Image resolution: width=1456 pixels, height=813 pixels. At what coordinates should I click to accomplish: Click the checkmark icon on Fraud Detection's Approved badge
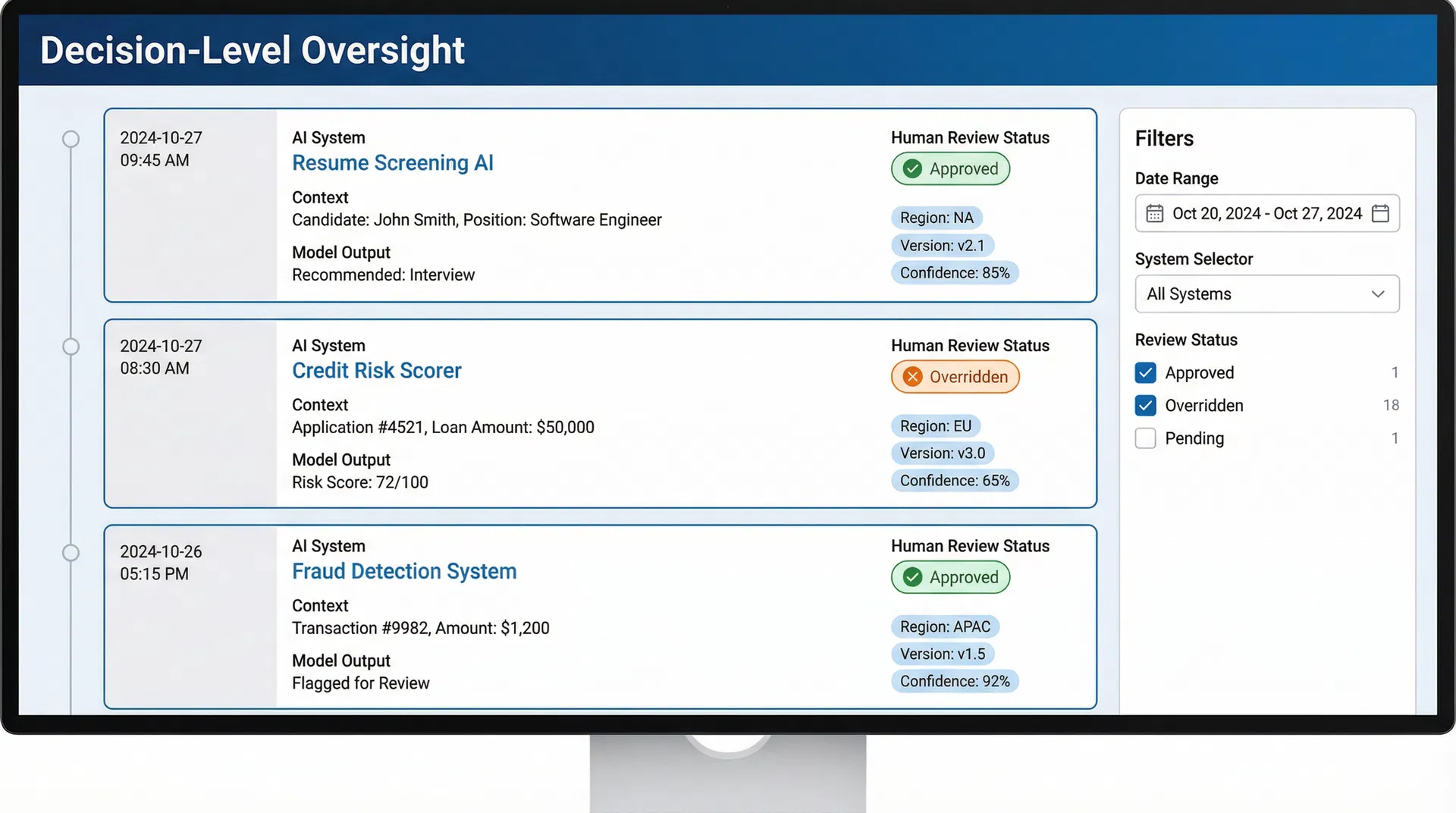pyautogui.click(x=912, y=576)
